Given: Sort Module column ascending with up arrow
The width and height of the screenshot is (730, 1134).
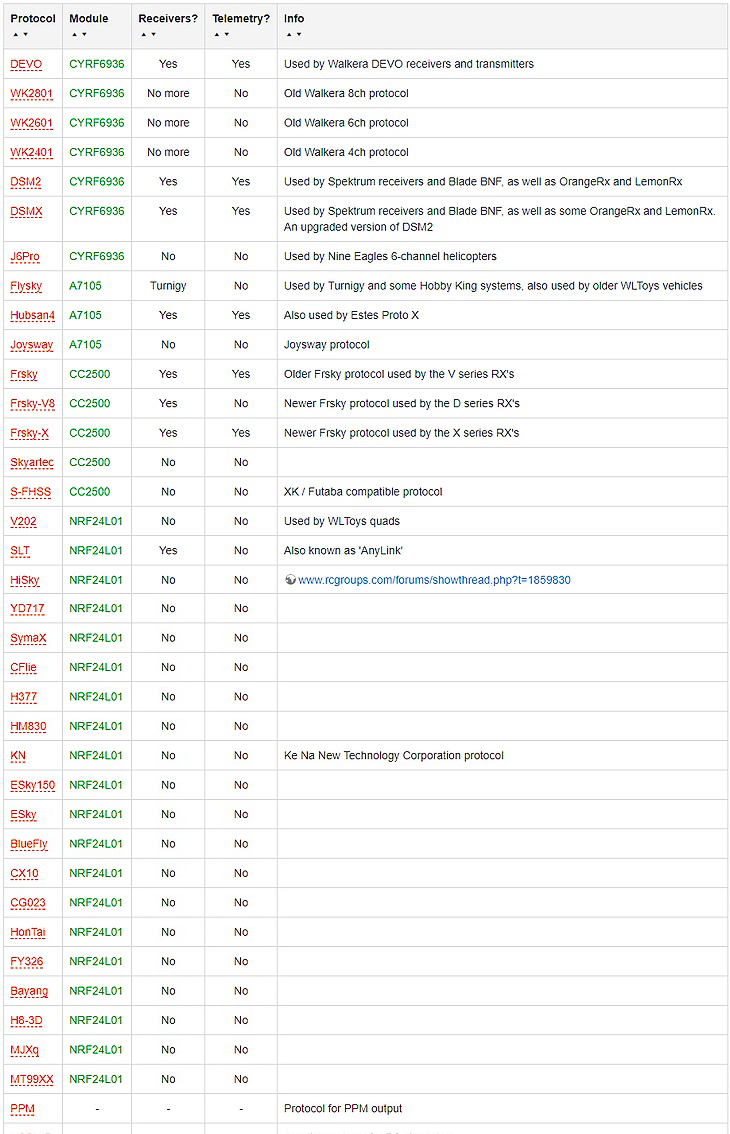Looking at the screenshot, I should (74, 34).
